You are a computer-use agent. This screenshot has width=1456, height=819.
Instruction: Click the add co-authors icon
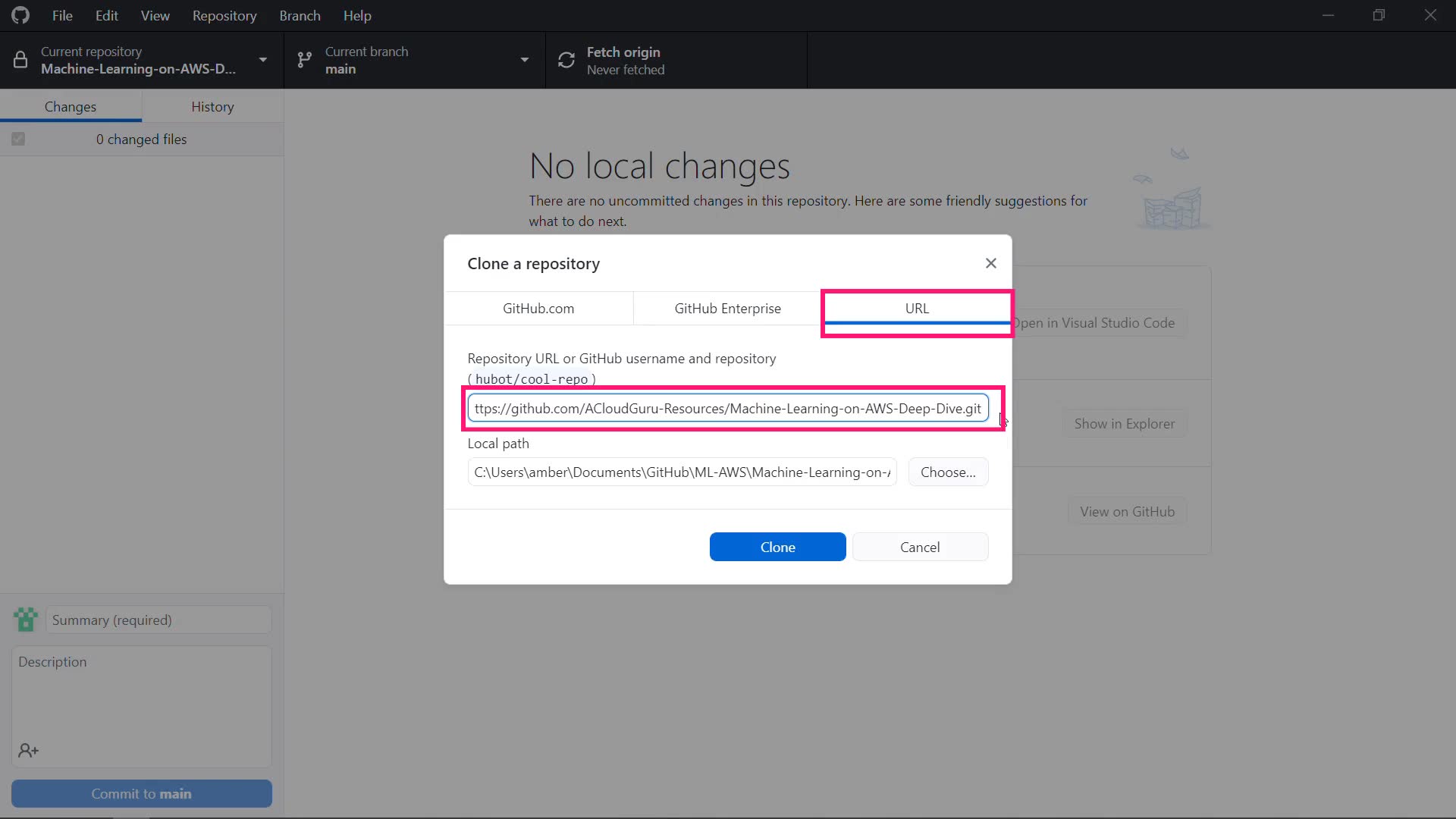click(x=28, y=751)
